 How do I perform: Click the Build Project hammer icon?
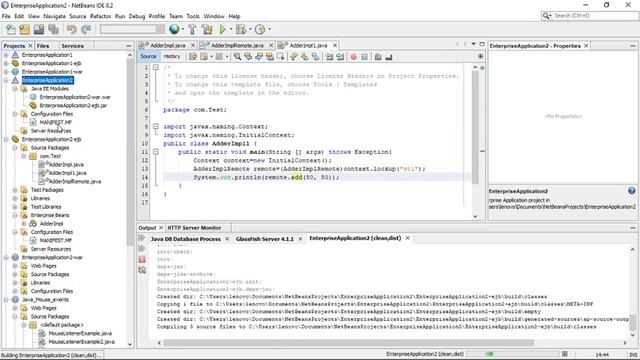tap(192, 29)
